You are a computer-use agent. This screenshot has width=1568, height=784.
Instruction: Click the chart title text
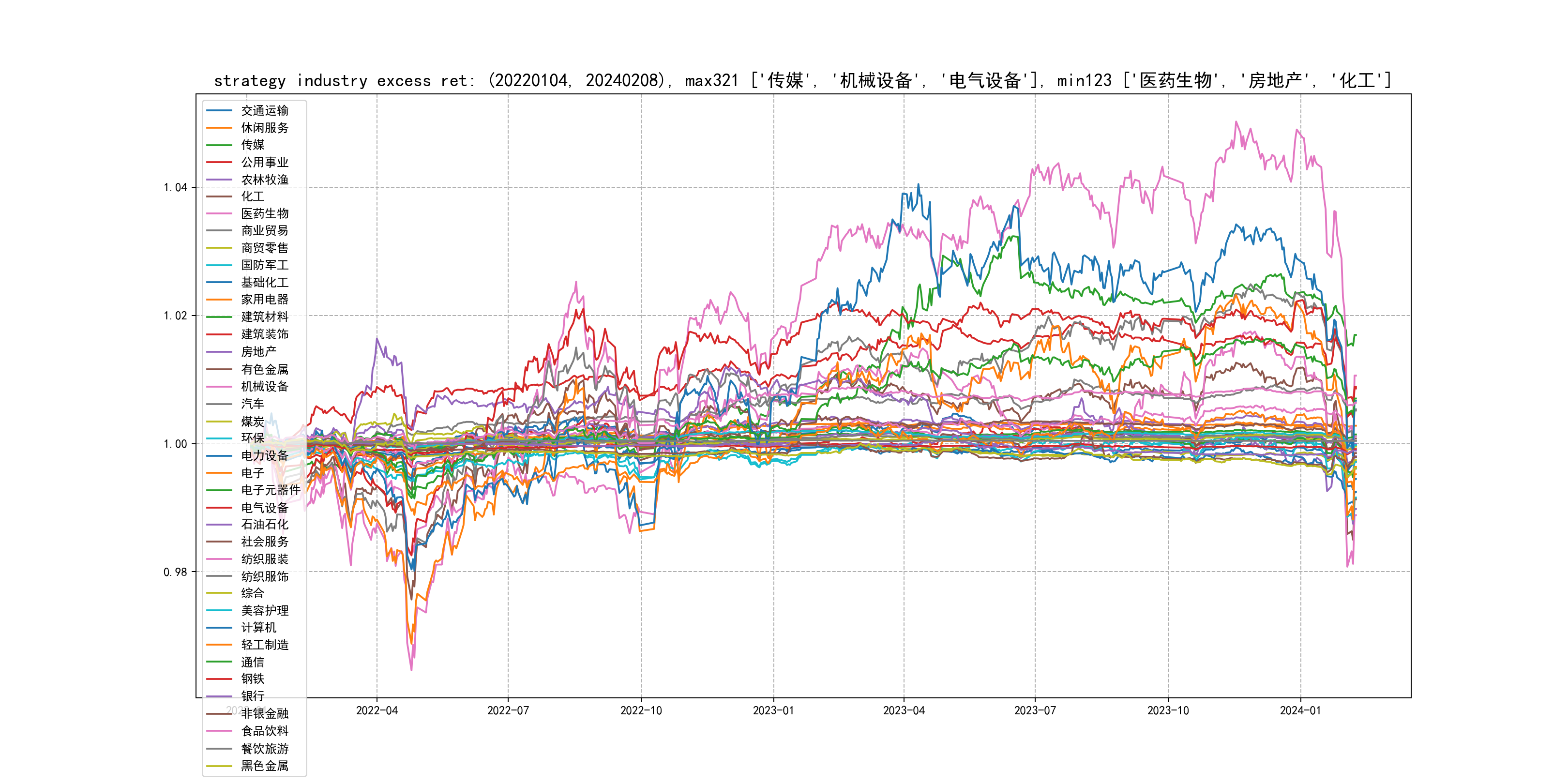point(802,80)
